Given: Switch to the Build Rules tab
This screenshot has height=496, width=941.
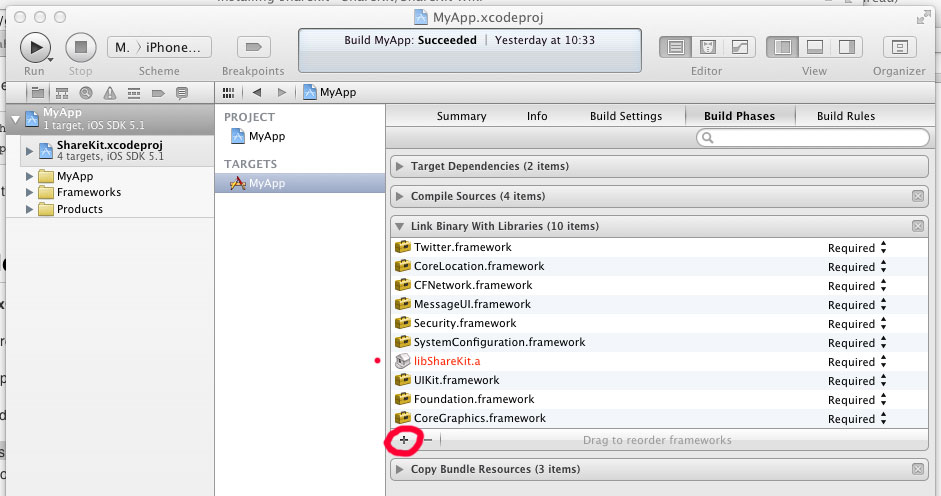Looking at the screenshot, I should click(x=846, y=116).
